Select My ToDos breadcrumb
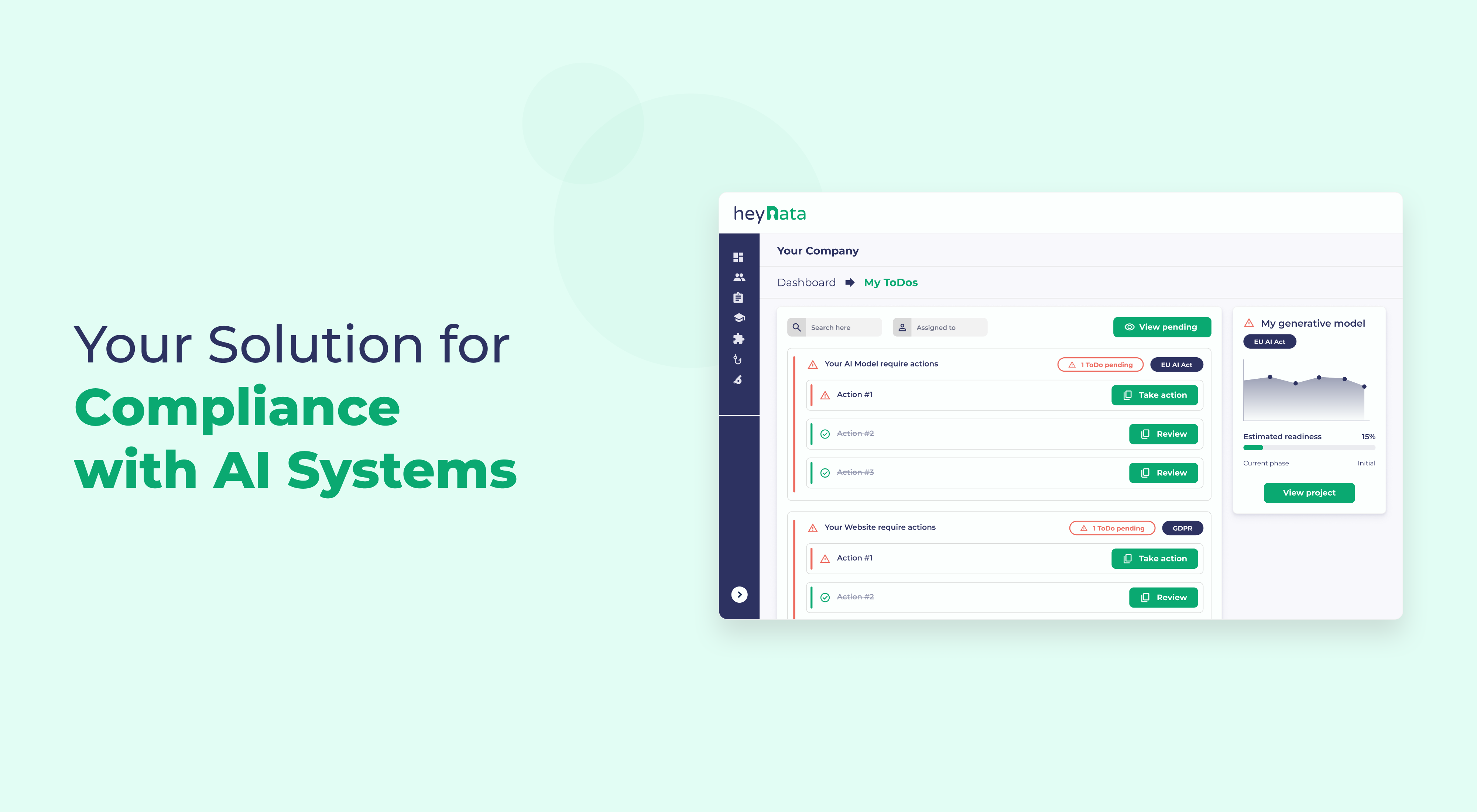This screenshot has width=1477, height=812. tap(890, 282)
